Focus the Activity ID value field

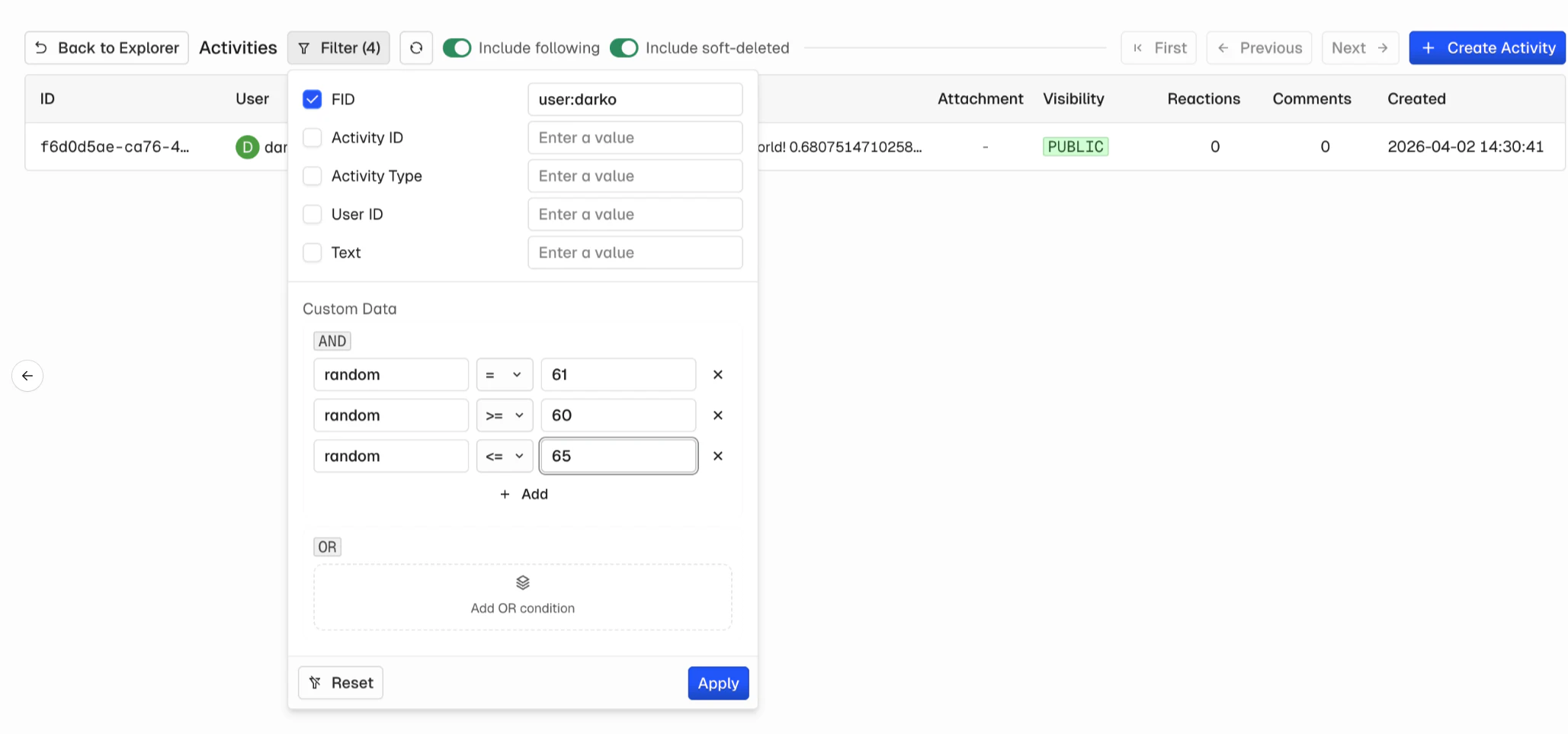634,138
